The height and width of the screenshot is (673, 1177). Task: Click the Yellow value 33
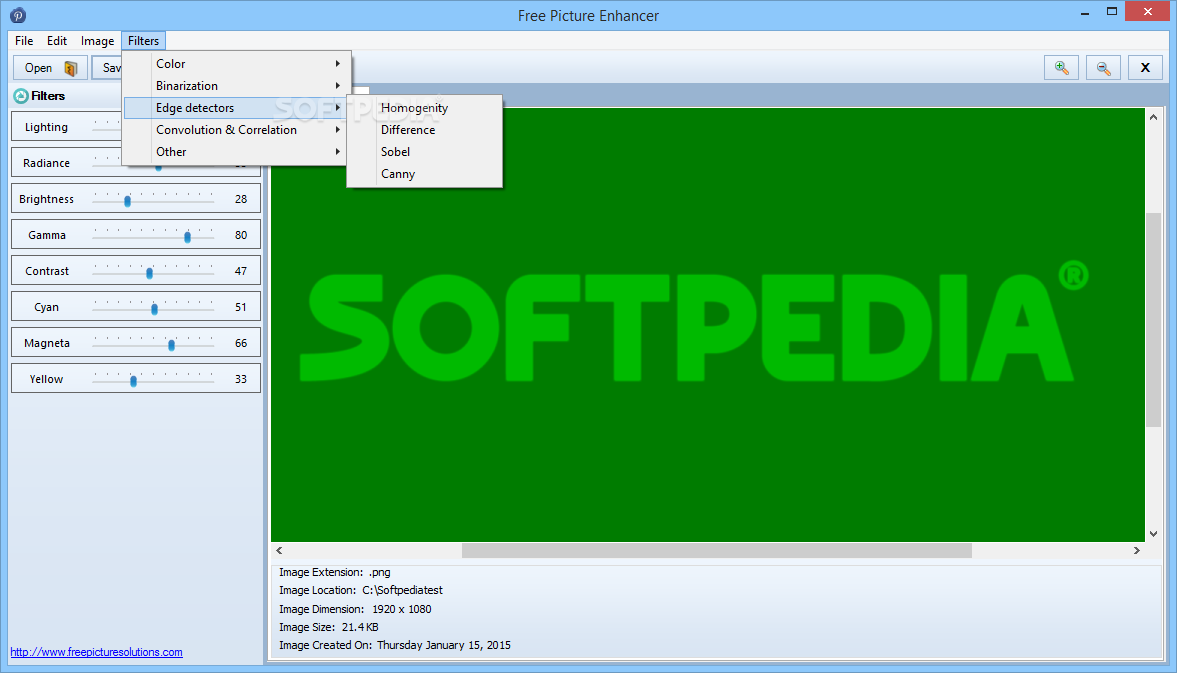pyautogui.click(x=241, y=379)
